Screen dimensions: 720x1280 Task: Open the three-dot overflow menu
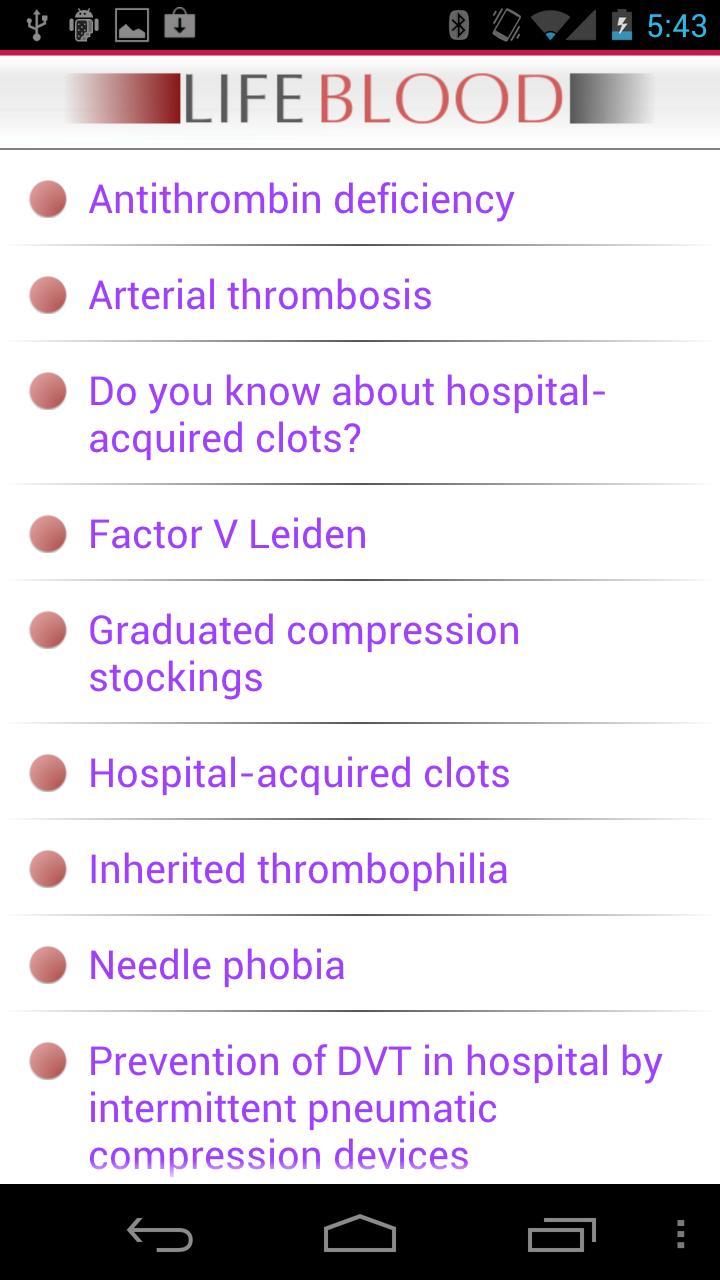click(x=680, y=1234)
